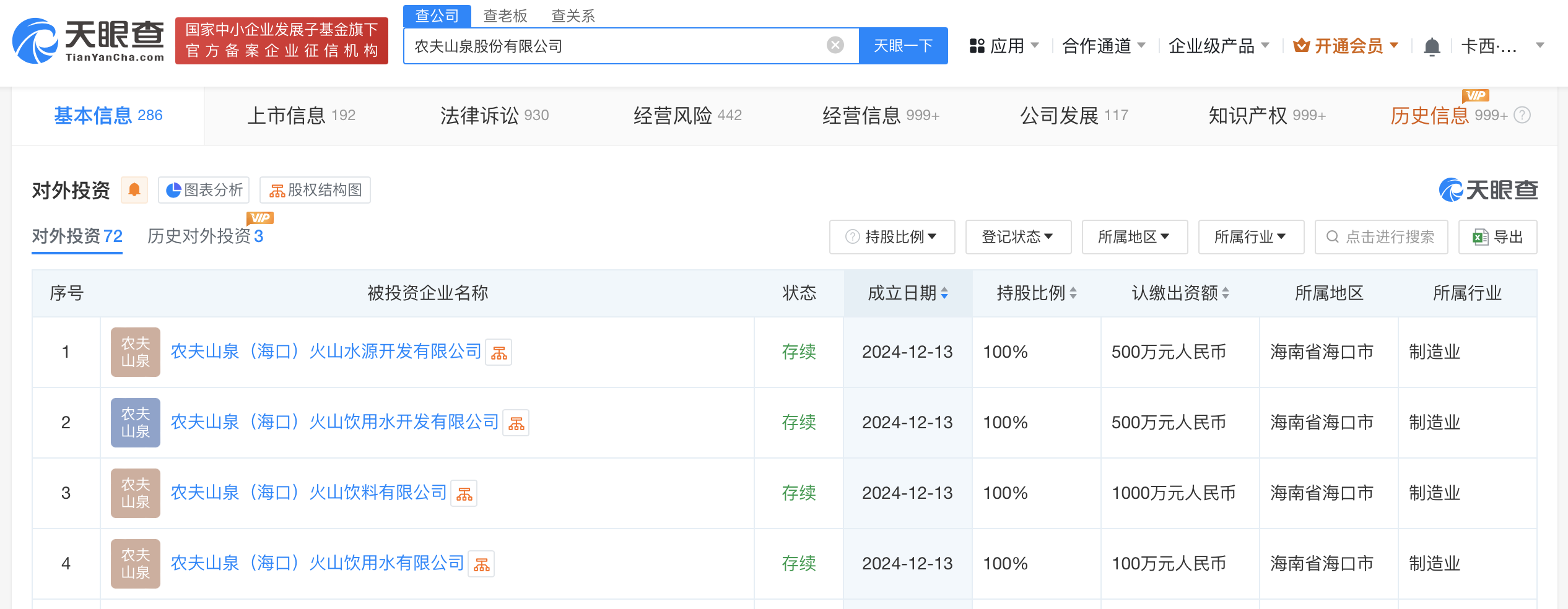This screenshot has width=1568, height=609.
Task: Click company logo thumbnail in row 3
Action: 136,493
